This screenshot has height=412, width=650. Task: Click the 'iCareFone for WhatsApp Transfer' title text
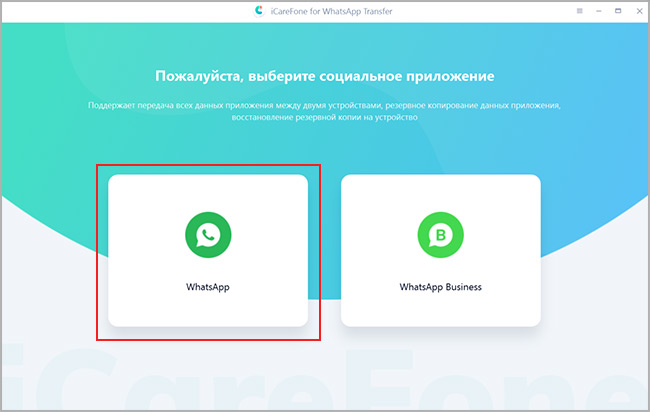point(331,12)
